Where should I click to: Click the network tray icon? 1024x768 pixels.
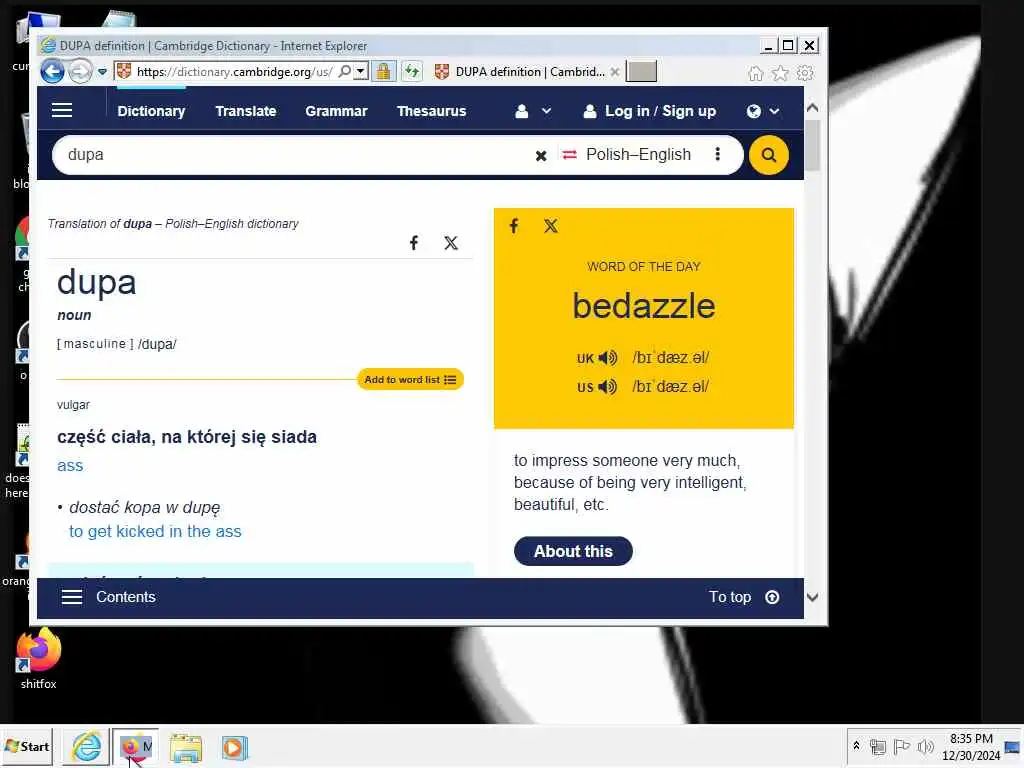coord(878,746)
